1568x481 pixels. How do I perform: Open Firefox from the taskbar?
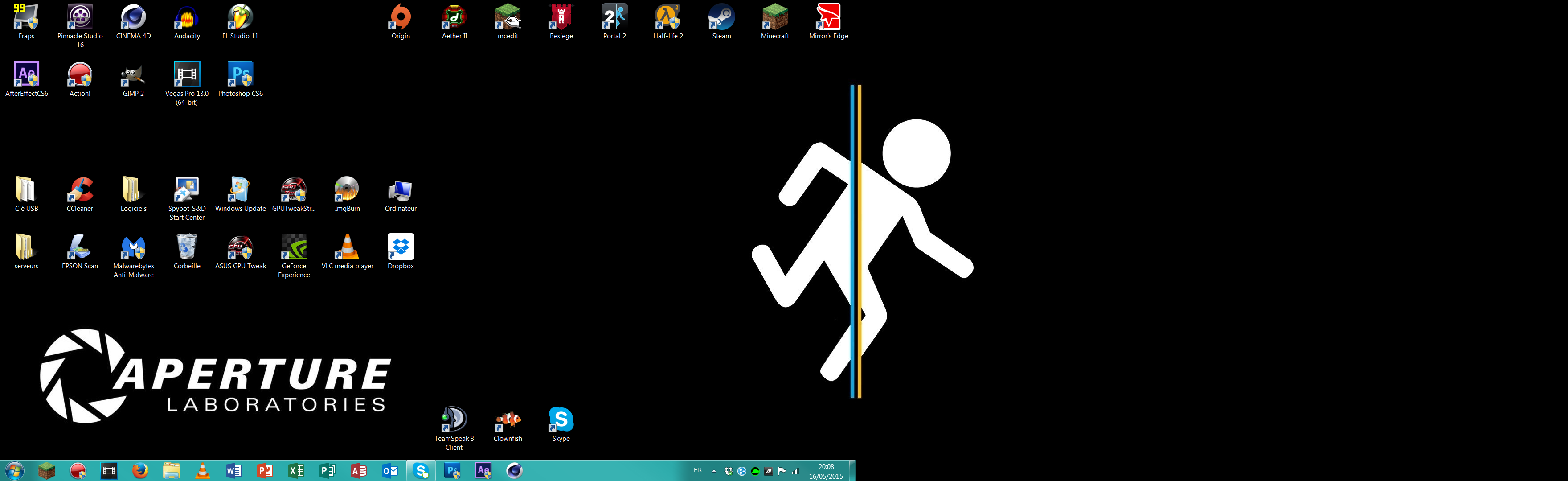point(140,471)
